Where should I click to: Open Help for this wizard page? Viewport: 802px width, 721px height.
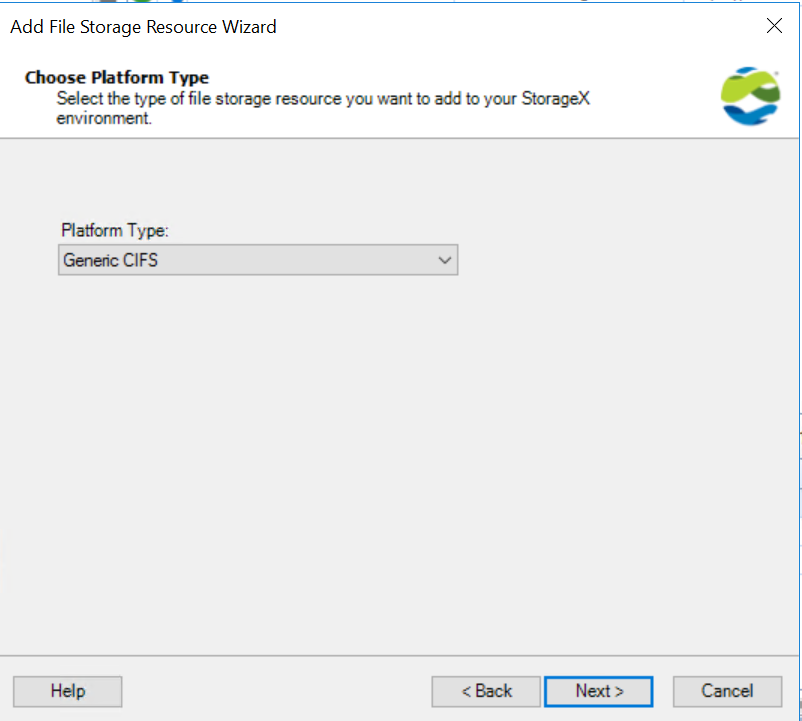68,691
